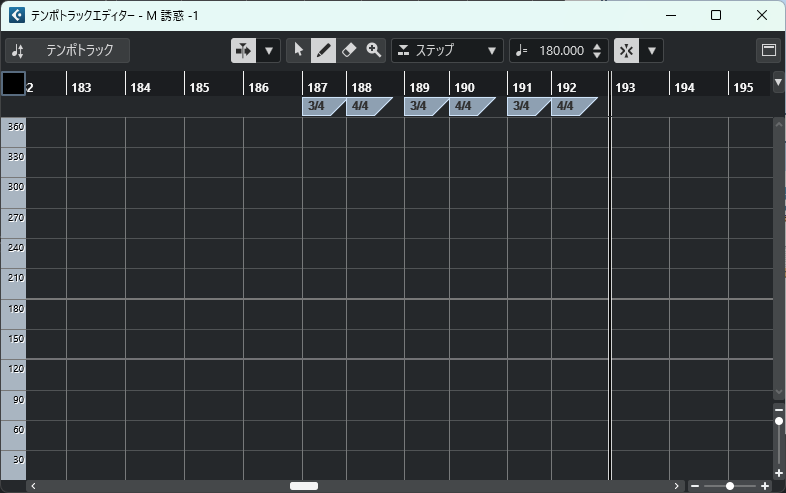Click the 180 label on tempo scale

point(16,309)
